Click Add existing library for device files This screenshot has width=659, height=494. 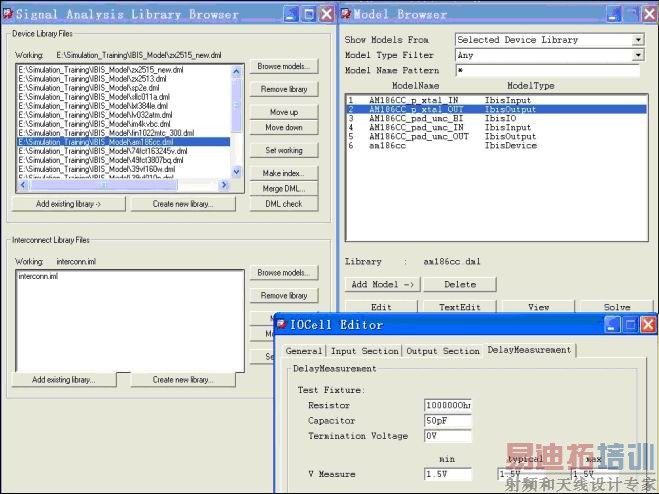tap(69, 204)
